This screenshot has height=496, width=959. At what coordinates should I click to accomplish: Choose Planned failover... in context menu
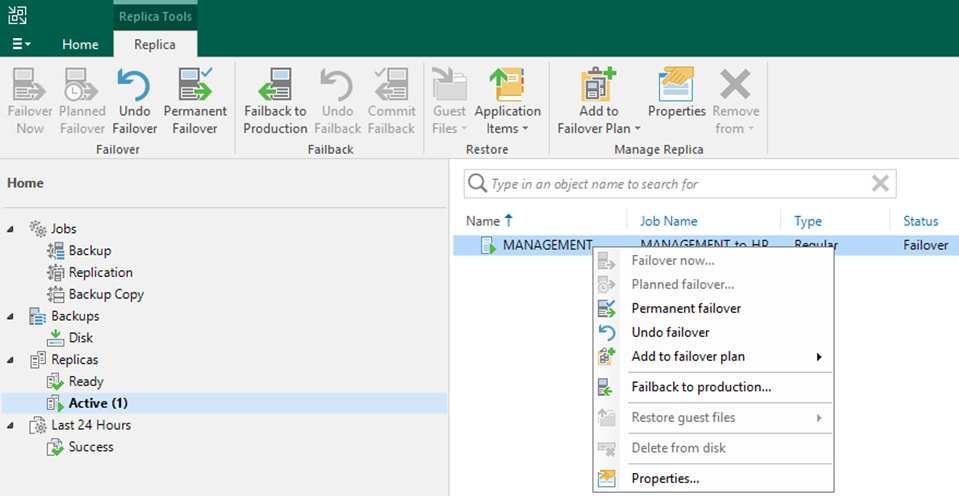[x=713, y=284]
